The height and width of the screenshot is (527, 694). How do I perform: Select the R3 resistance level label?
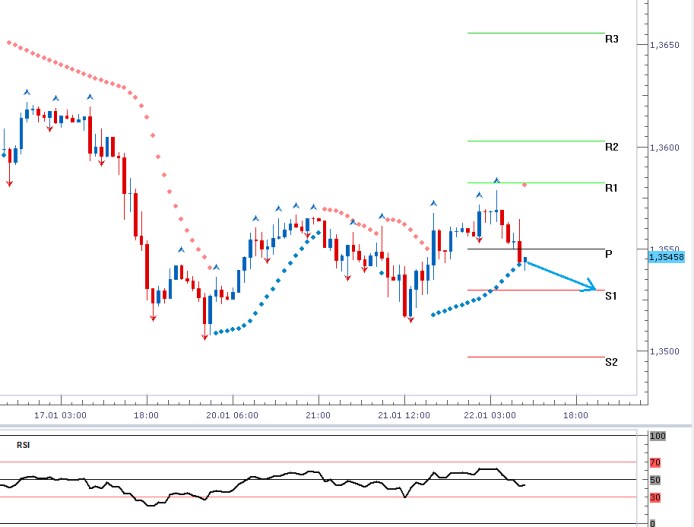coord(611,39)
